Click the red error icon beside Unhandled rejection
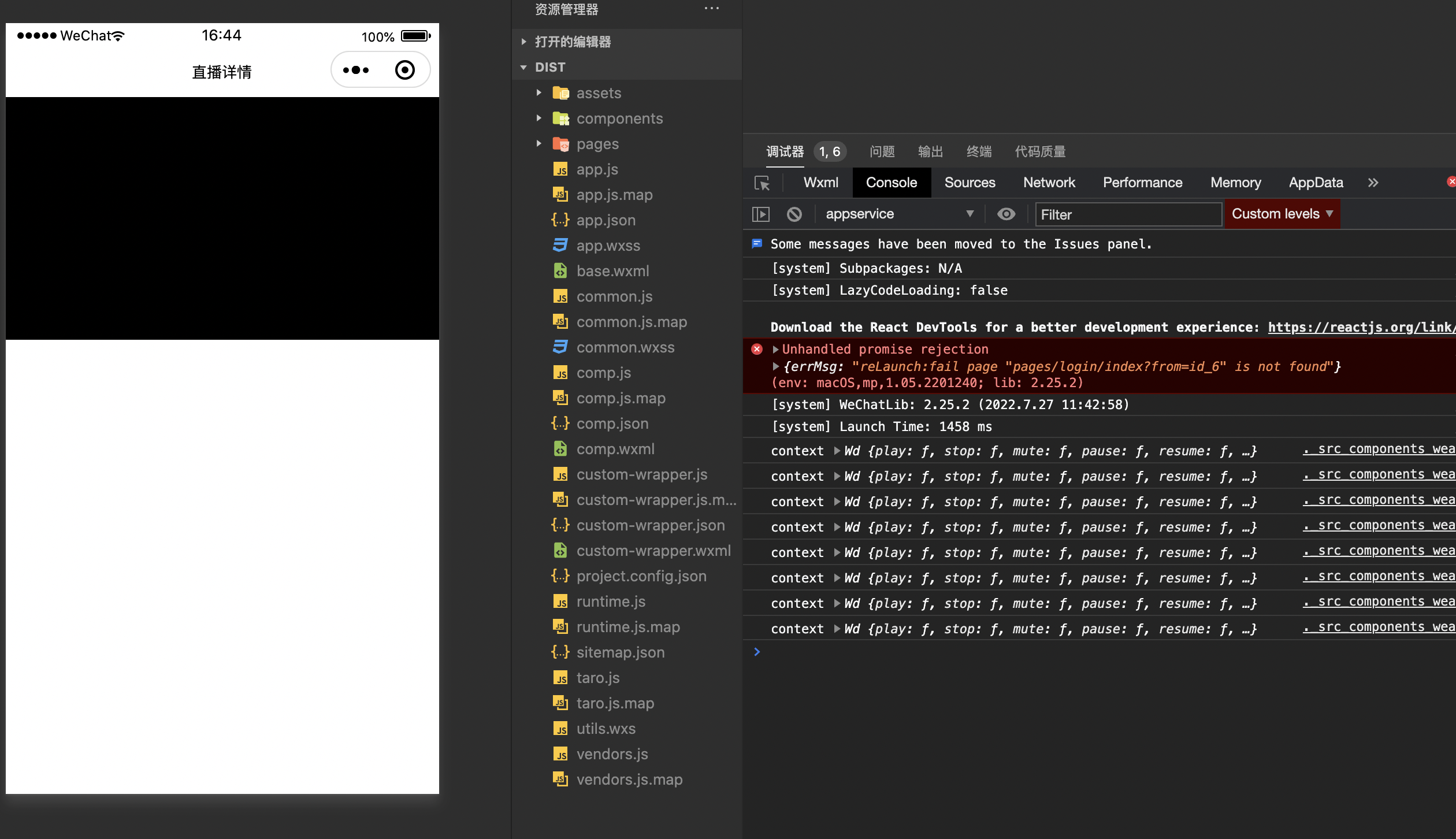1456x839 pixels. 757,349
